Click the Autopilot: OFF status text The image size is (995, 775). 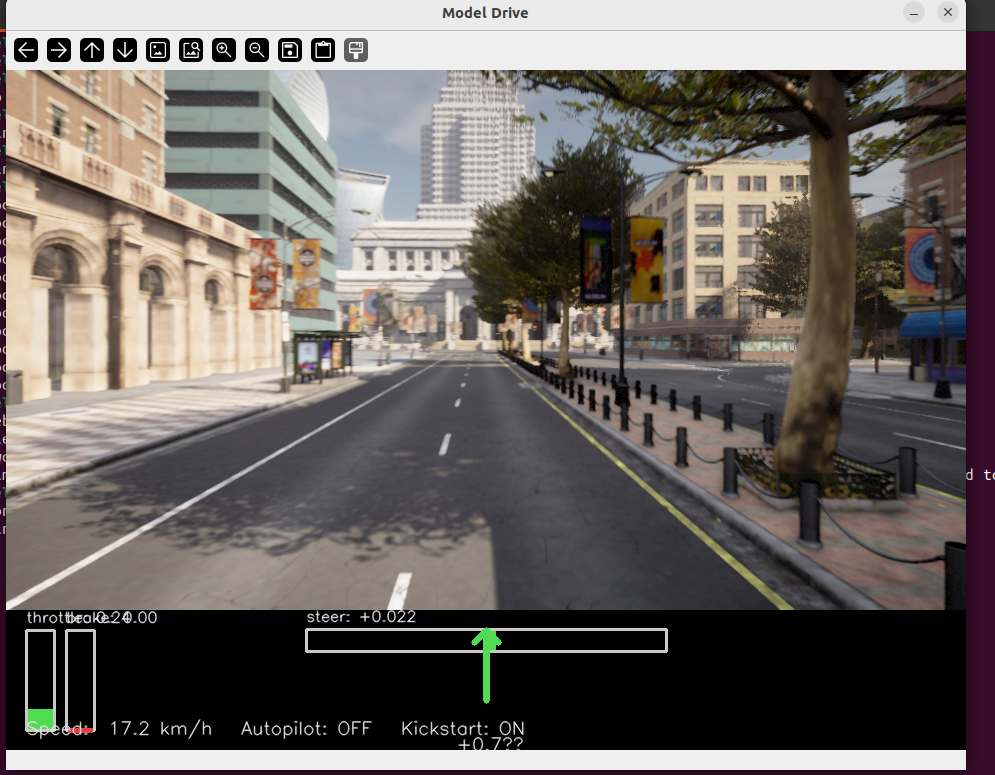[x=305, y=729]
